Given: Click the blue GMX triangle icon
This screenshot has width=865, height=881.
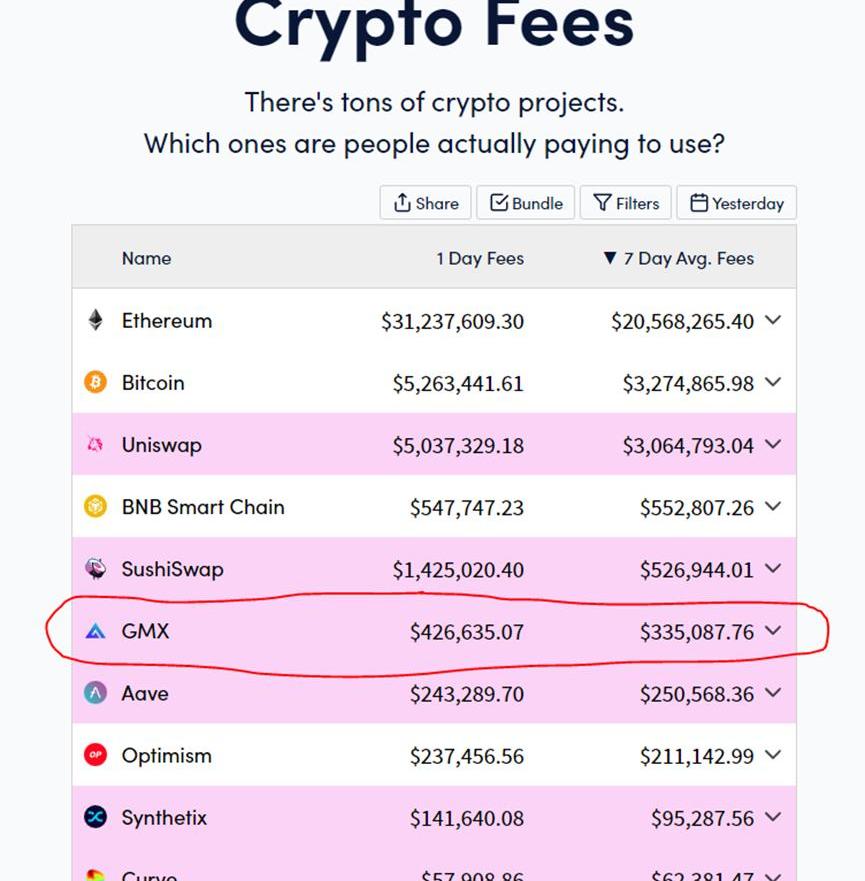Looking at the screenshot, I should (x=95, y=631).
